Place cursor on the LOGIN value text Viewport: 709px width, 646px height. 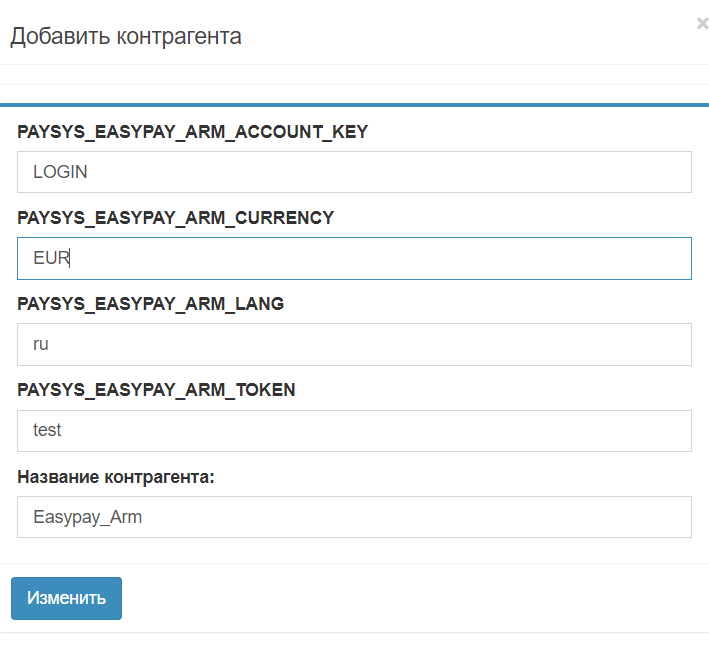[x=60, y=172]
